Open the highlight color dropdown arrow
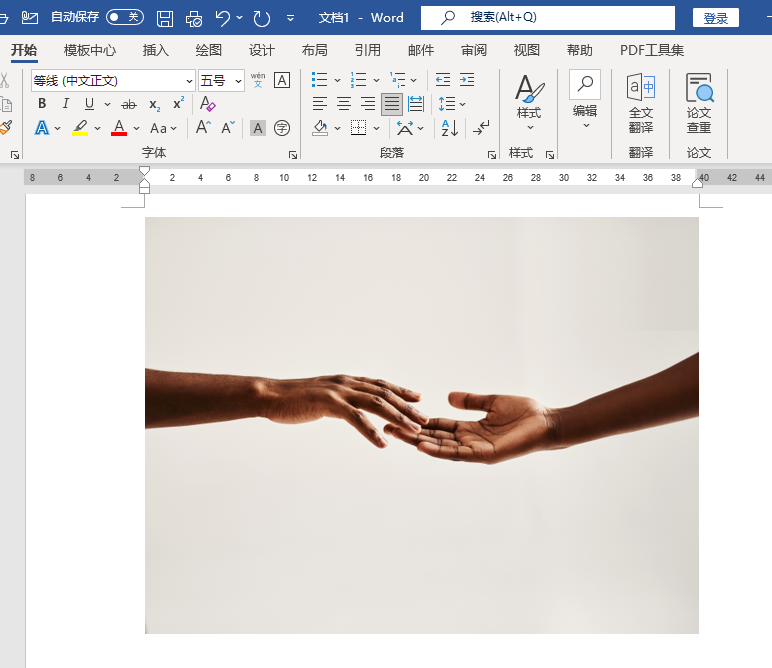 (97, 129)
